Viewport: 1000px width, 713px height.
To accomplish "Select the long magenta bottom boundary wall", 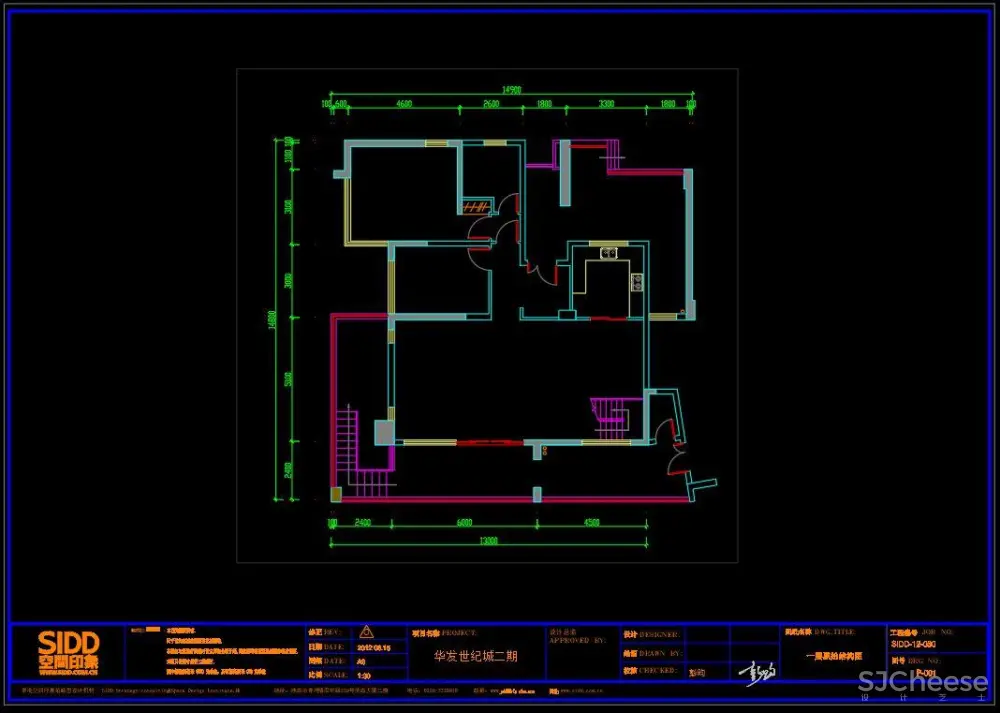I will pos(510,498).
